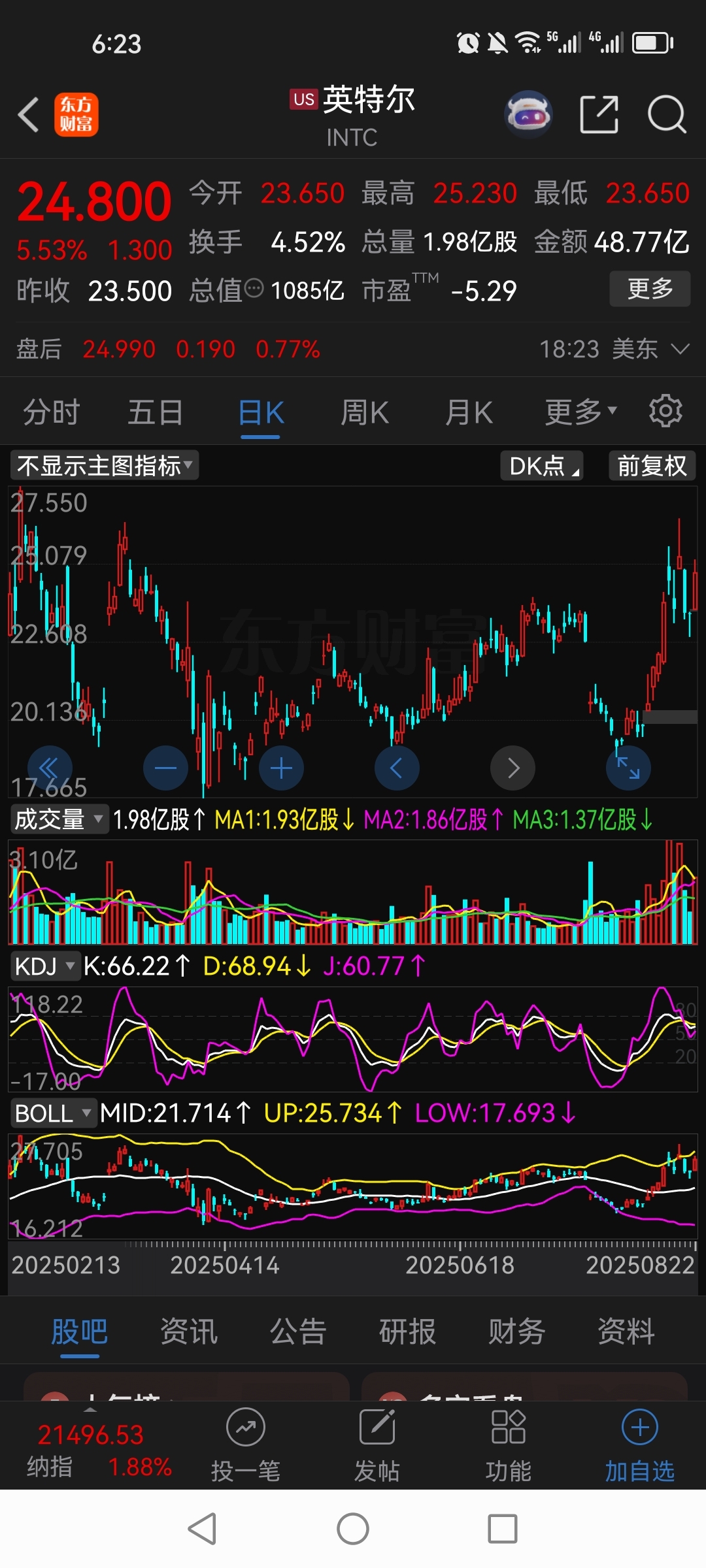Open the robot assistant avatar
The width and height of the screenshot is (706, 1568).
pyautogui.click(x=528, y=114)
